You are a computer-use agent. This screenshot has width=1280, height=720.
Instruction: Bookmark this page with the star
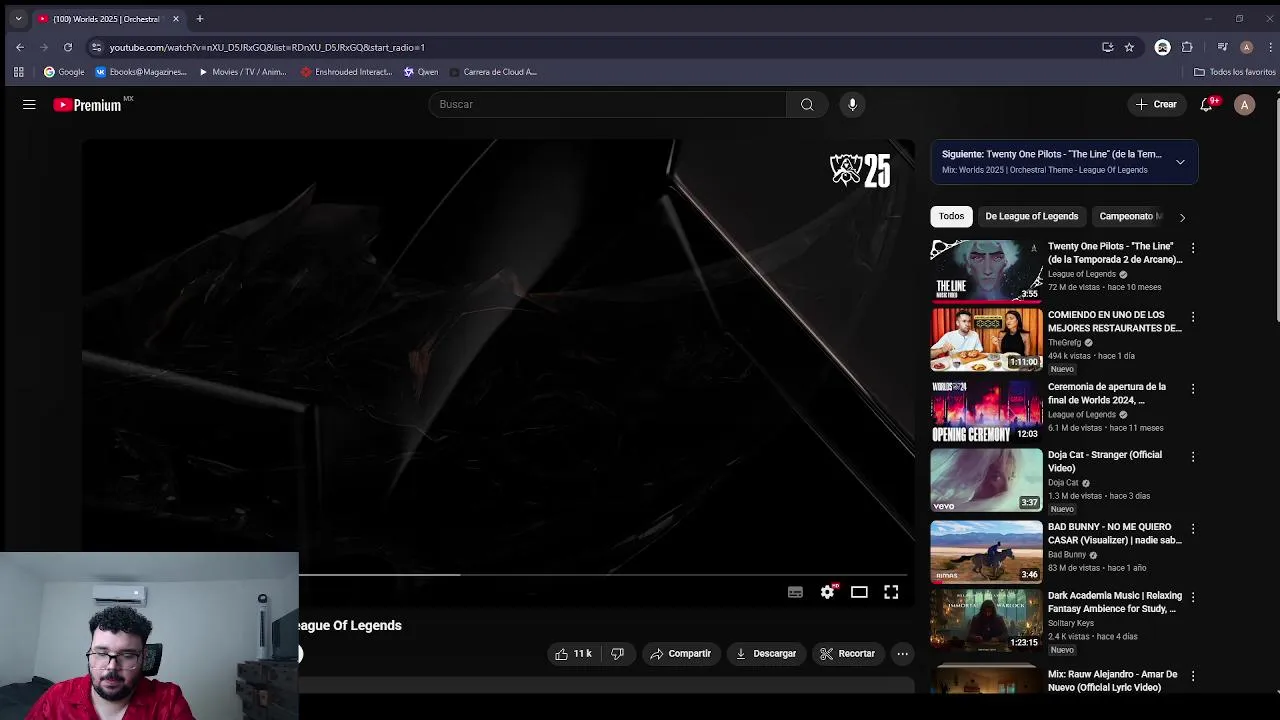1129,47
